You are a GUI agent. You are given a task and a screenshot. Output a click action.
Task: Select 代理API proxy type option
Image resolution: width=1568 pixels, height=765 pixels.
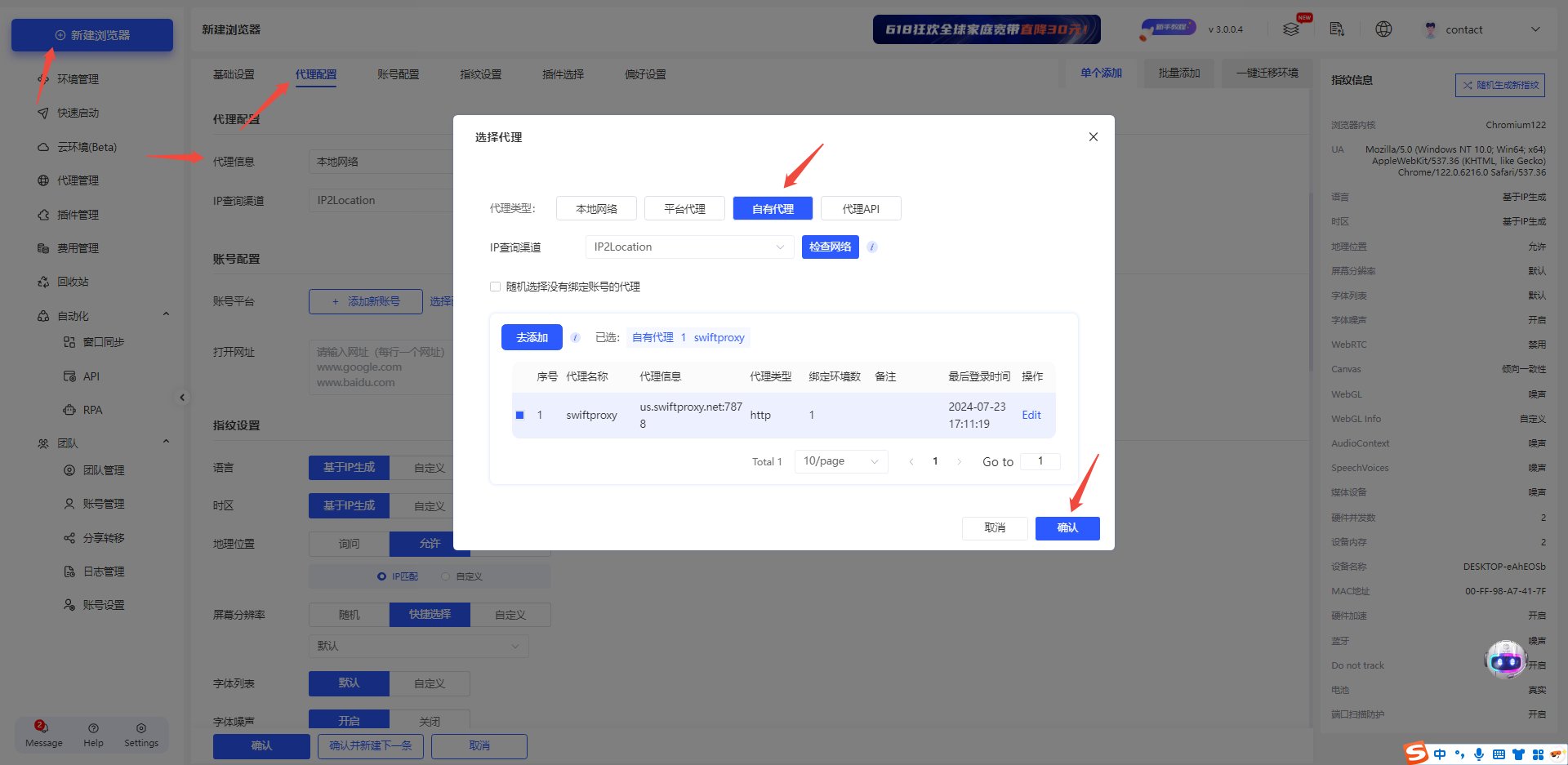[x=861, y=209]
